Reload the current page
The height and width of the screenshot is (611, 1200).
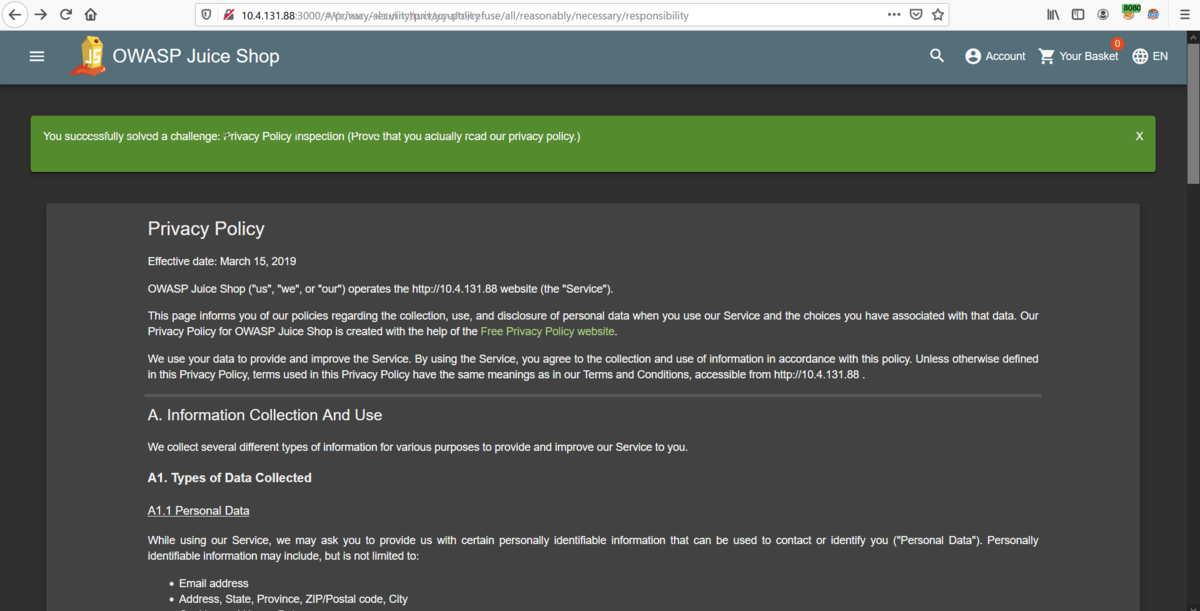(x=66, y=15)
